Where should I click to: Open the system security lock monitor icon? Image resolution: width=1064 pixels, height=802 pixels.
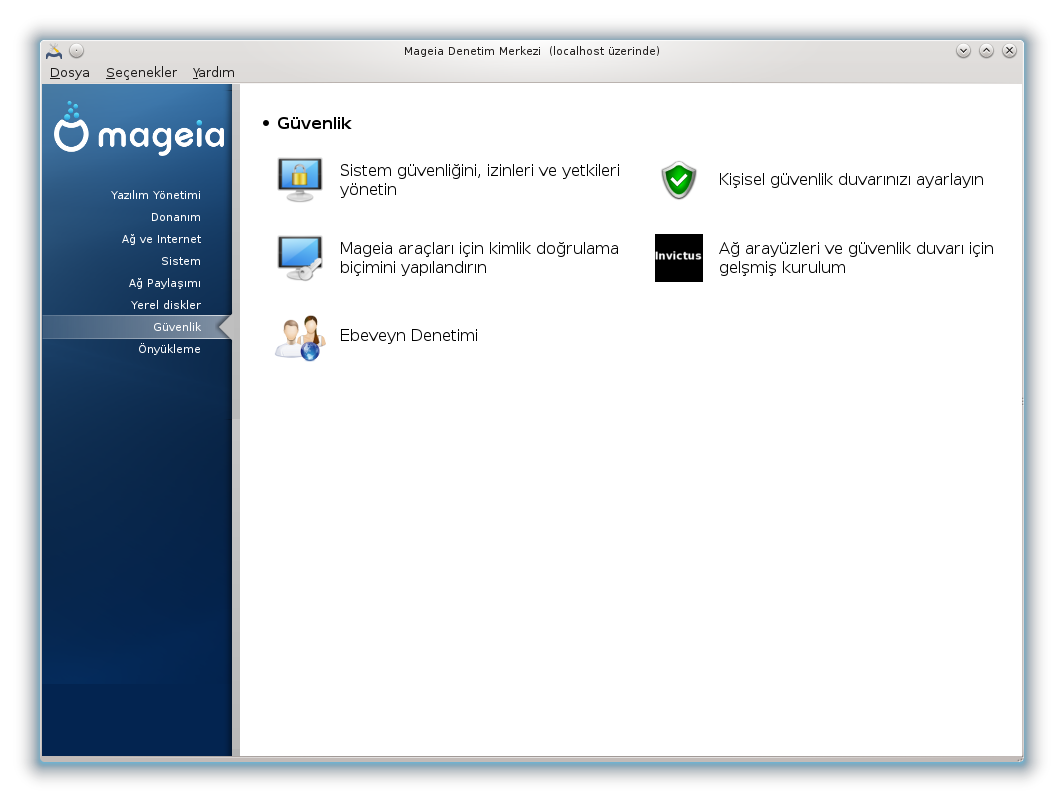tap(299, 180)
